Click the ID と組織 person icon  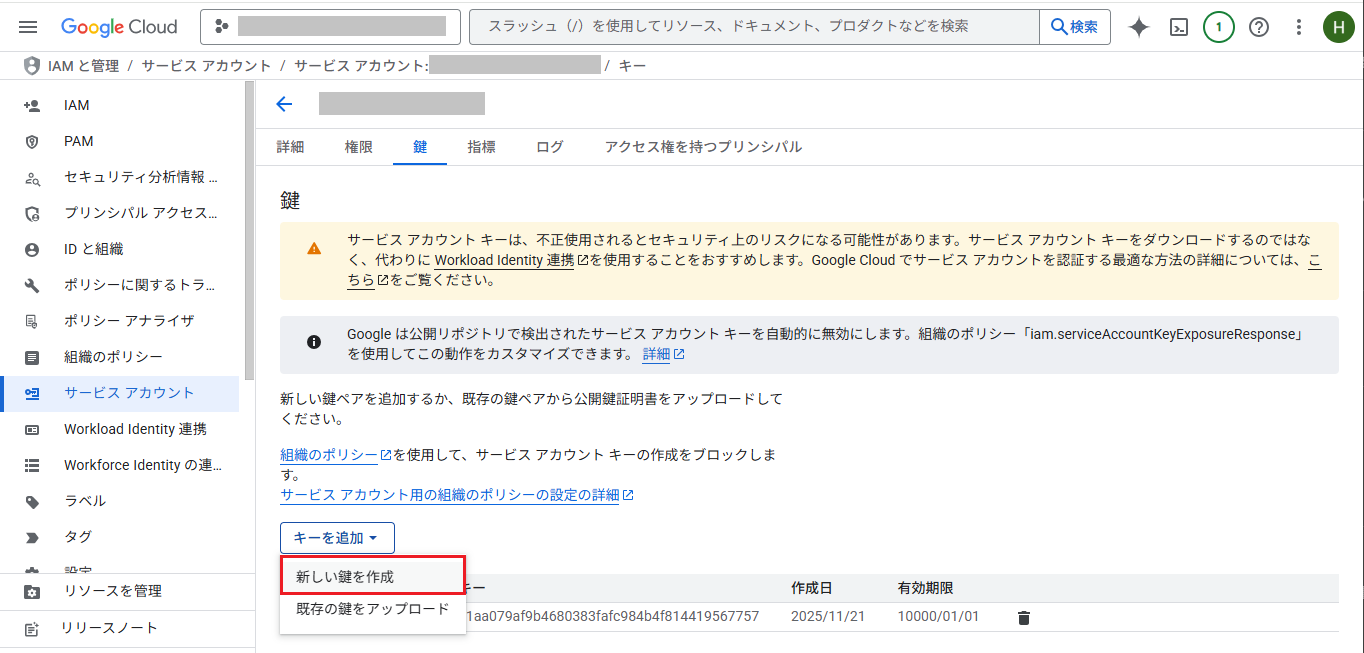click(x=32, y=249)
